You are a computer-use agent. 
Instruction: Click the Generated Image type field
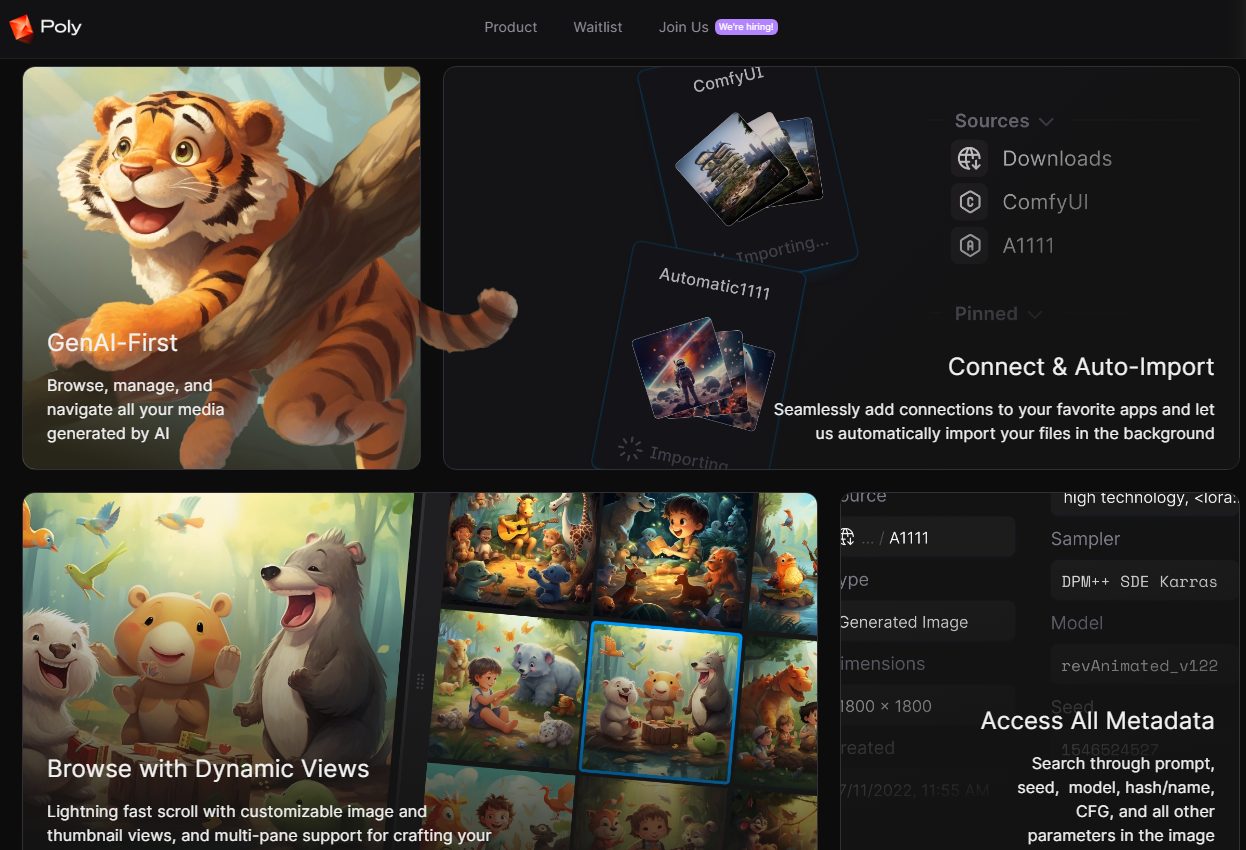point(927,622)
